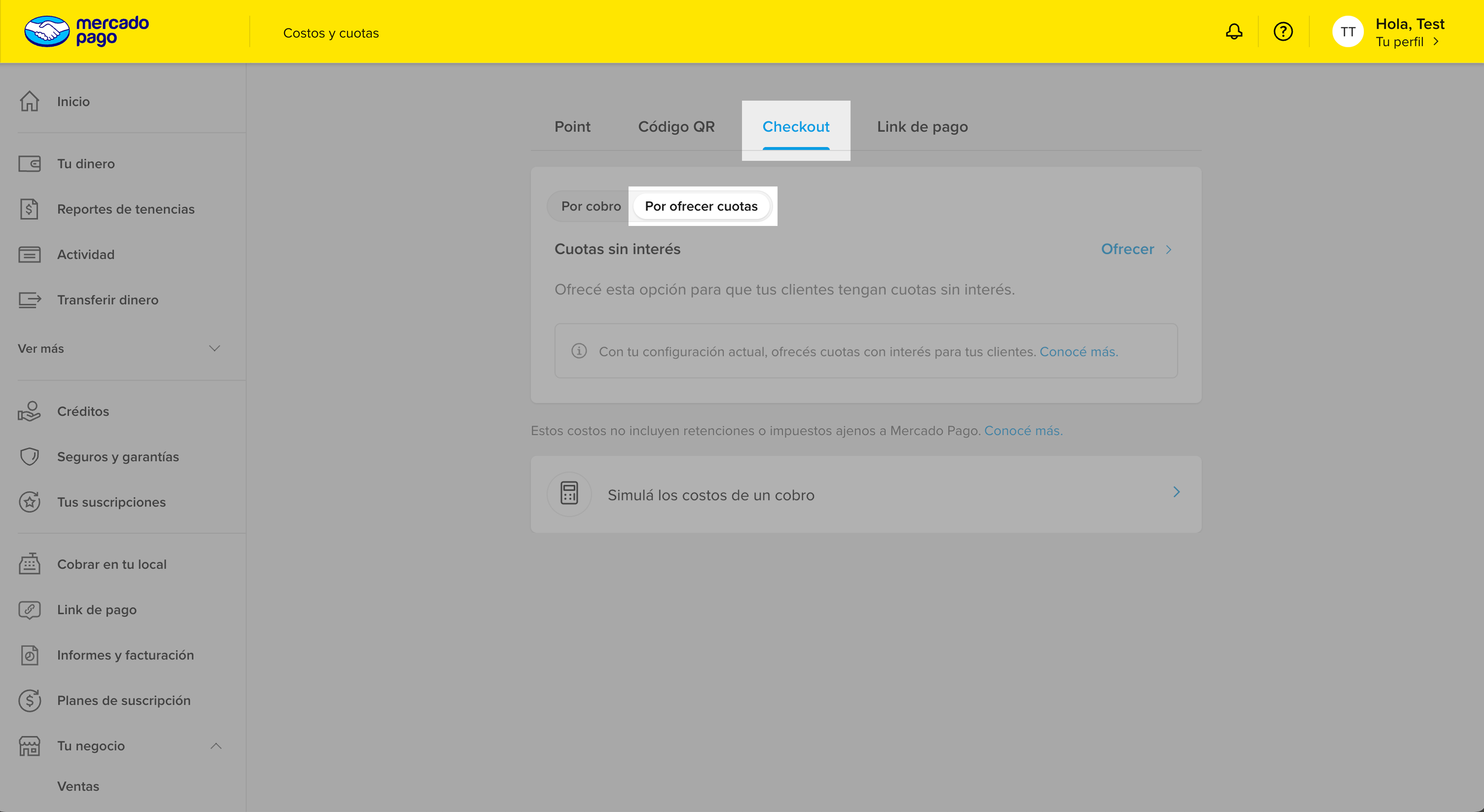Click the Seguros y garantías shield icon

pyautogui.click(x=29, y=457)
